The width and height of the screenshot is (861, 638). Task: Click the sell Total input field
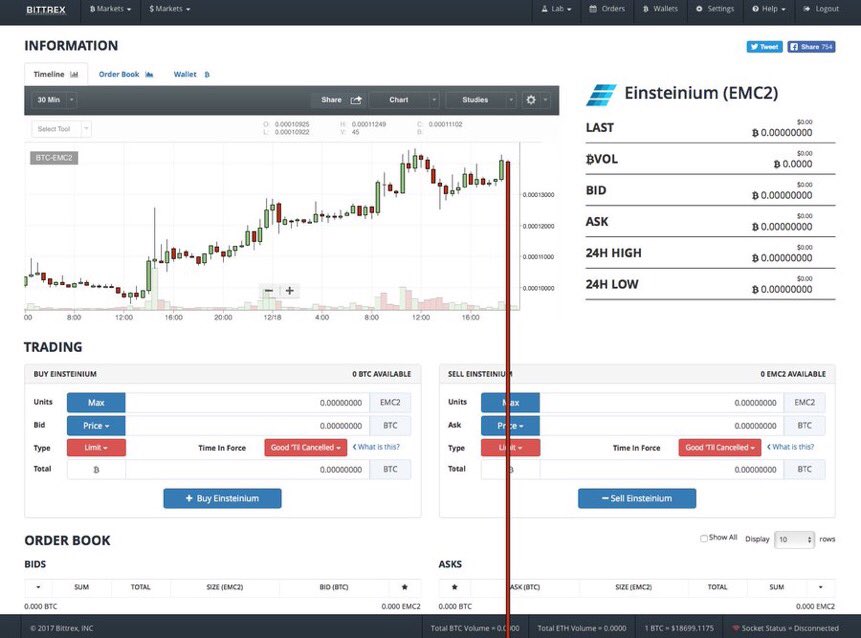click(x=662, y=469)
